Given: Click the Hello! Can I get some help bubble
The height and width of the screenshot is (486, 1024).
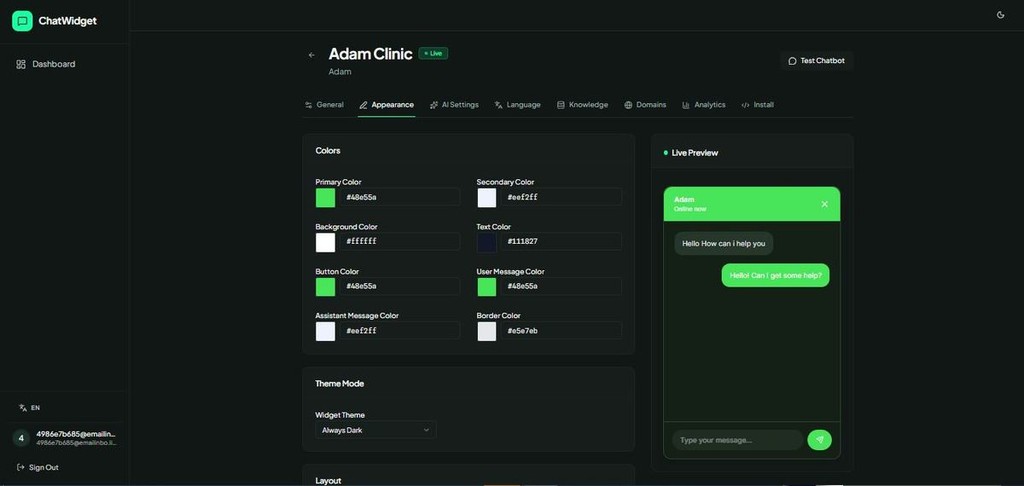Looking at the screenshot, I should (x=775, y=275).
